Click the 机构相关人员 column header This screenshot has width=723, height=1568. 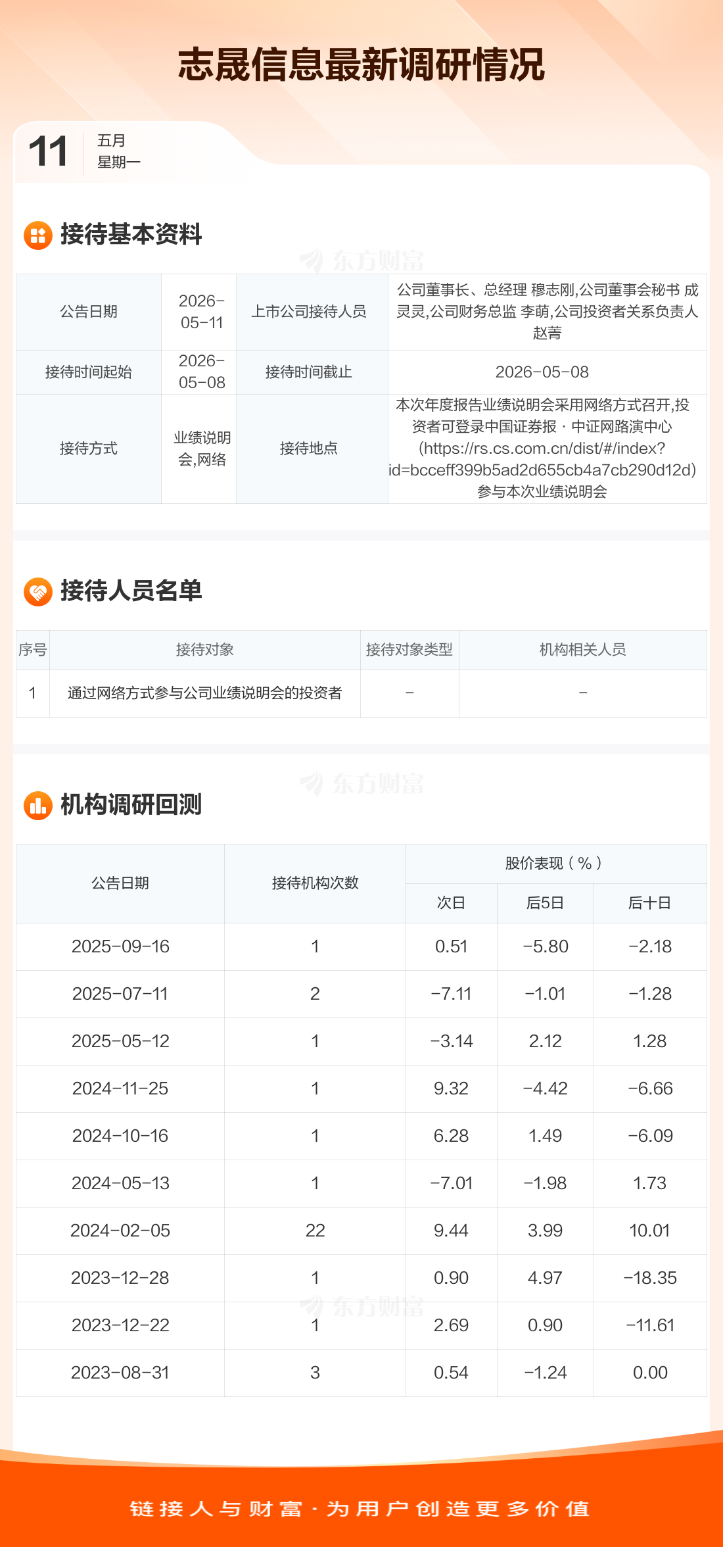coord(583,650)
